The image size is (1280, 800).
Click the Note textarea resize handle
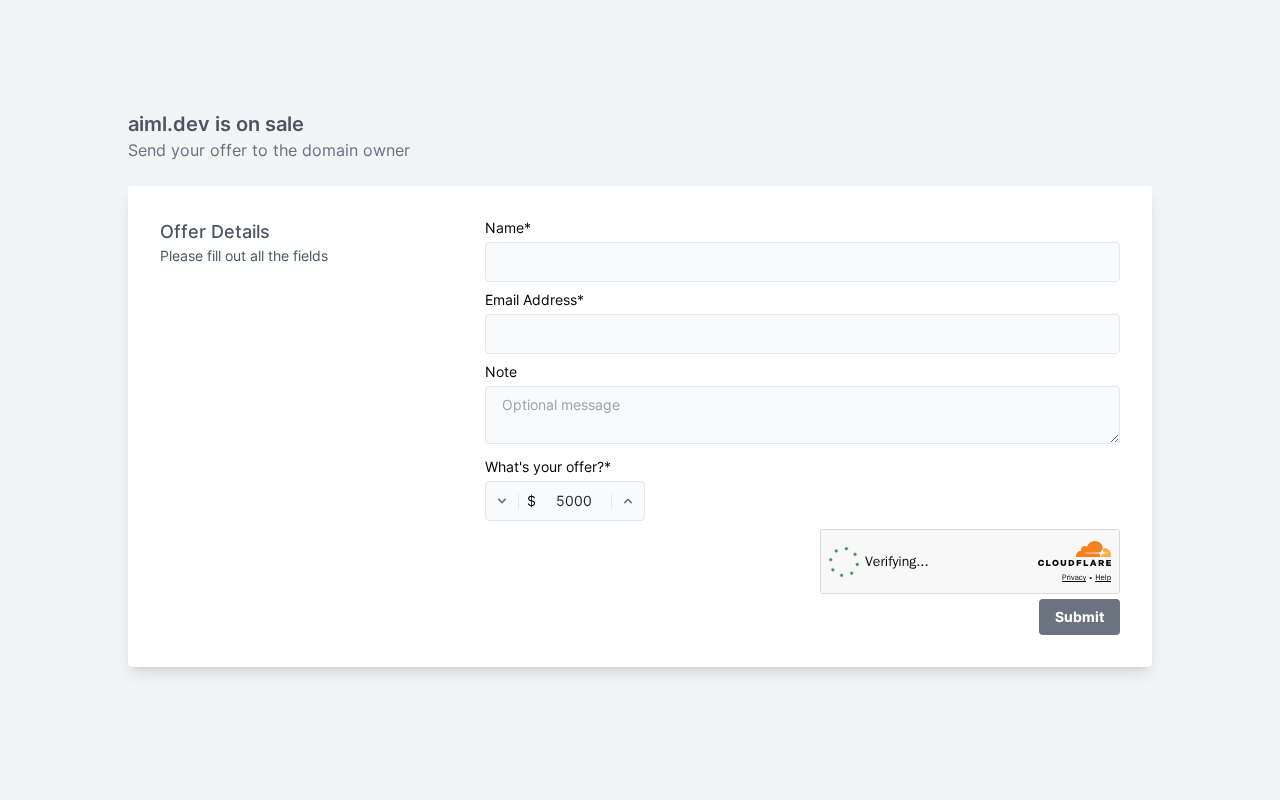point(1114,438)
